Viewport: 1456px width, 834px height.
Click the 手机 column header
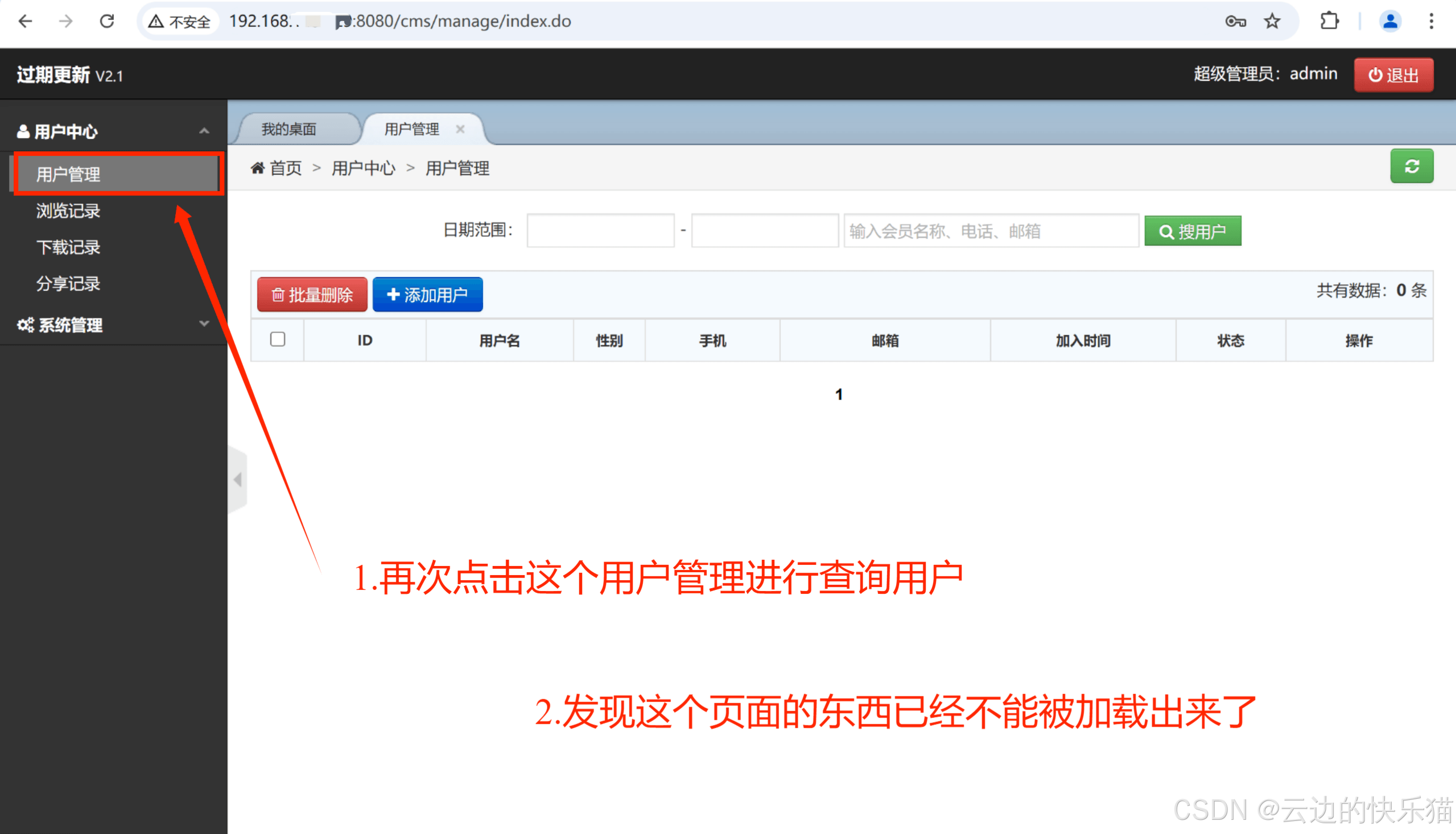712,340
